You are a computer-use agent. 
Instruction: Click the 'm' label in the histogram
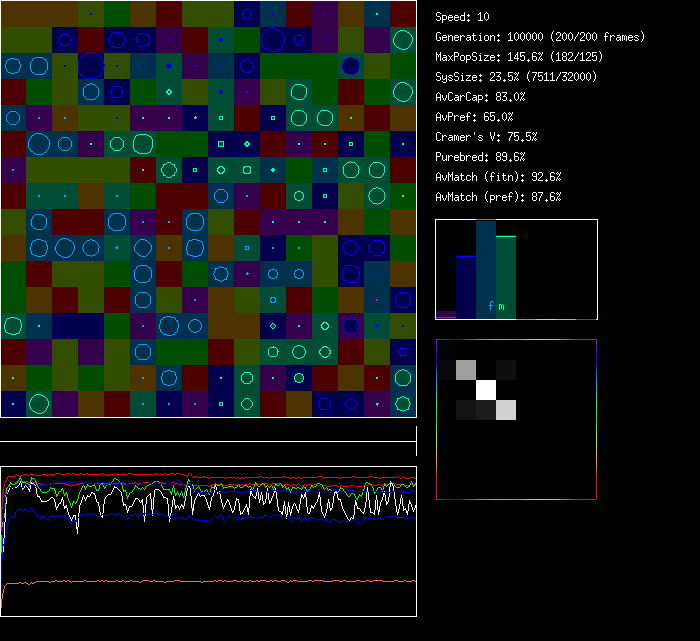coord(502,306)
